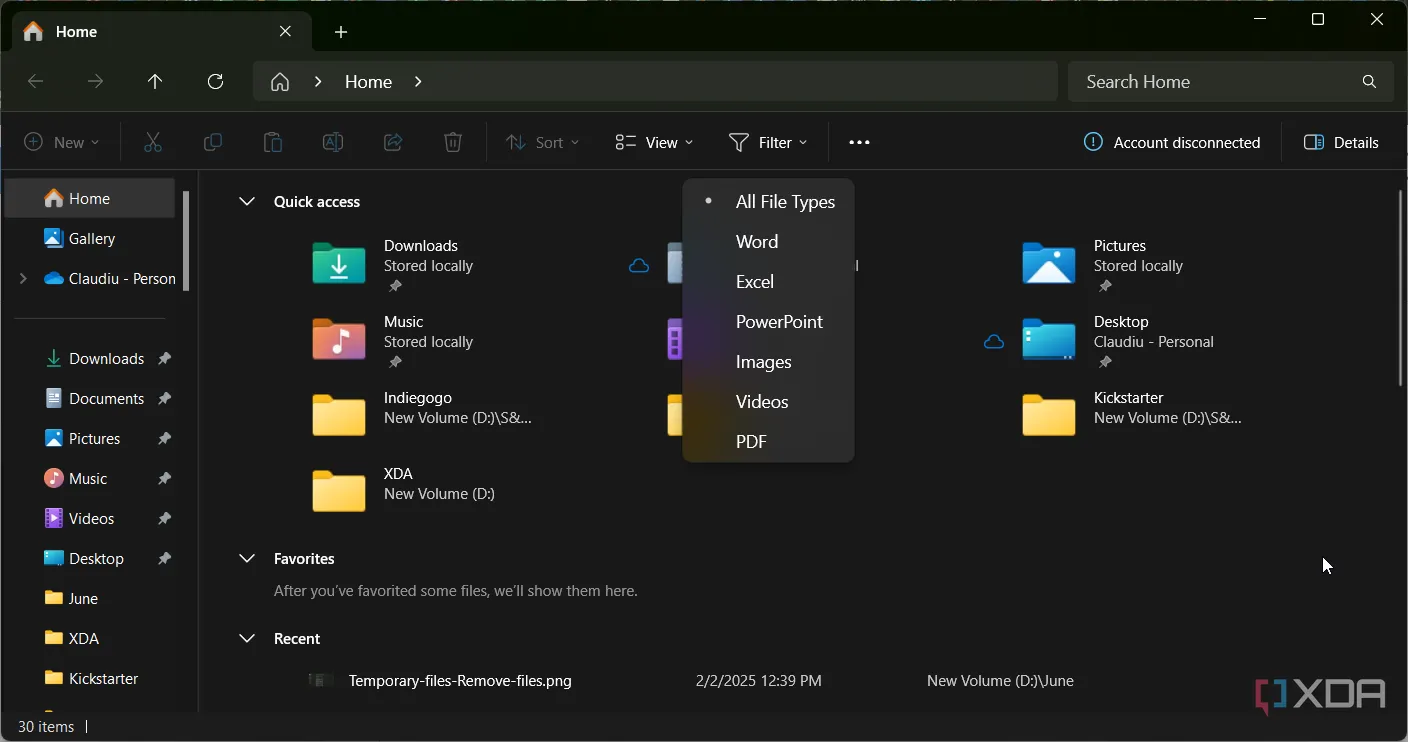1408x742 pixels.
Task: Click Home text in address bar
Action: (x=368, y=82)
